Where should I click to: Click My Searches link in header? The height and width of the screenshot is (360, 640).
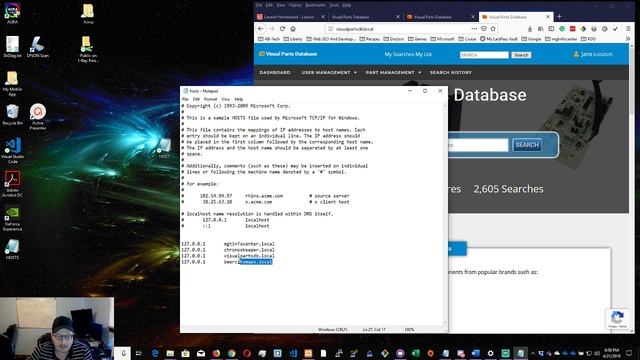click(x=399, y=54)
